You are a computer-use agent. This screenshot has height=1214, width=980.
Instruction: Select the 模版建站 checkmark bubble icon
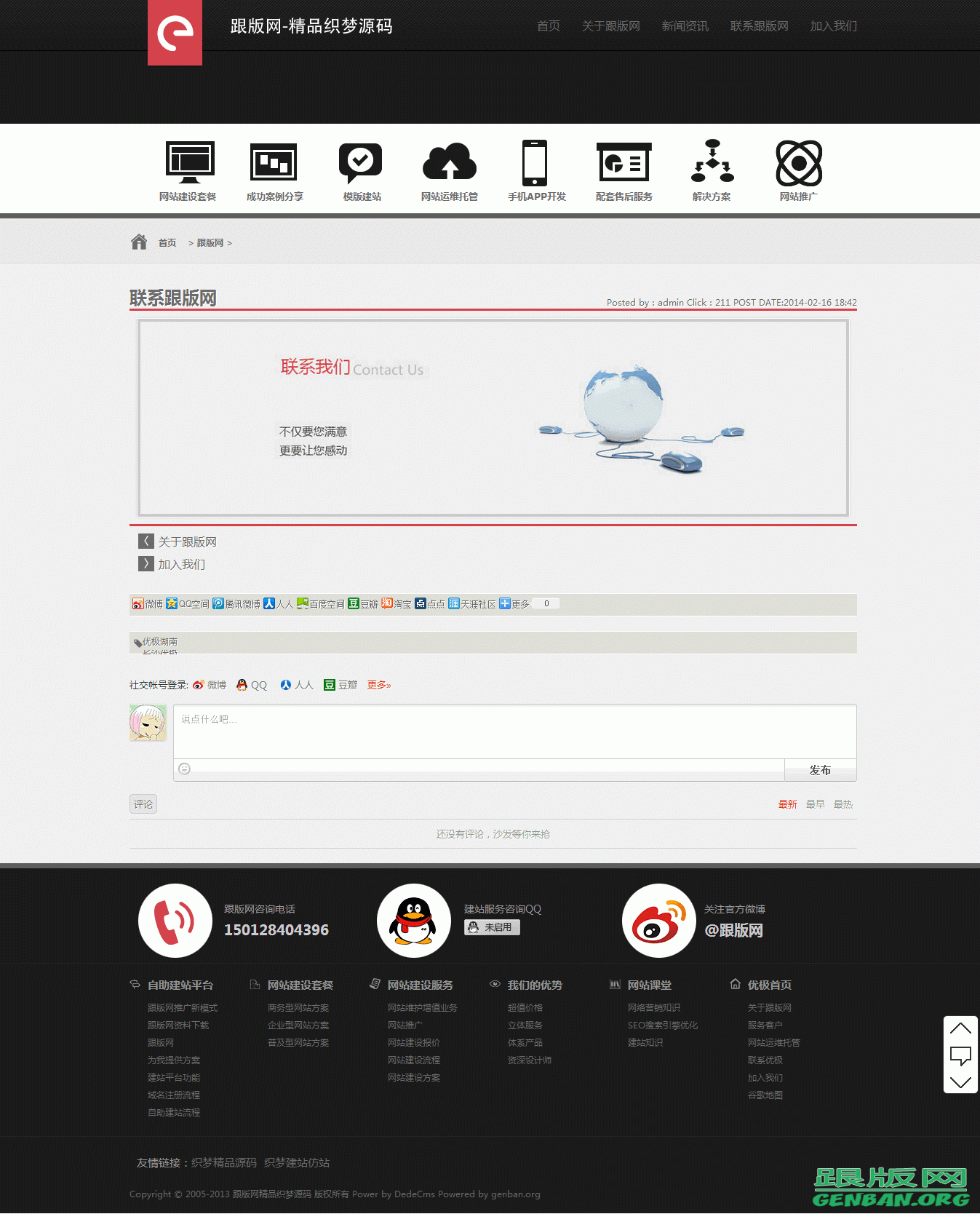click(x=360, y=163)
